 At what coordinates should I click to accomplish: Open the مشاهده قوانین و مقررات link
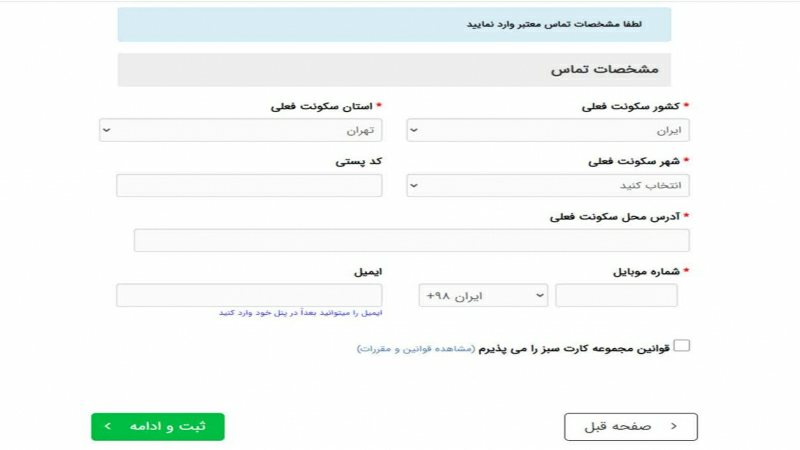[x=416, y=348]
